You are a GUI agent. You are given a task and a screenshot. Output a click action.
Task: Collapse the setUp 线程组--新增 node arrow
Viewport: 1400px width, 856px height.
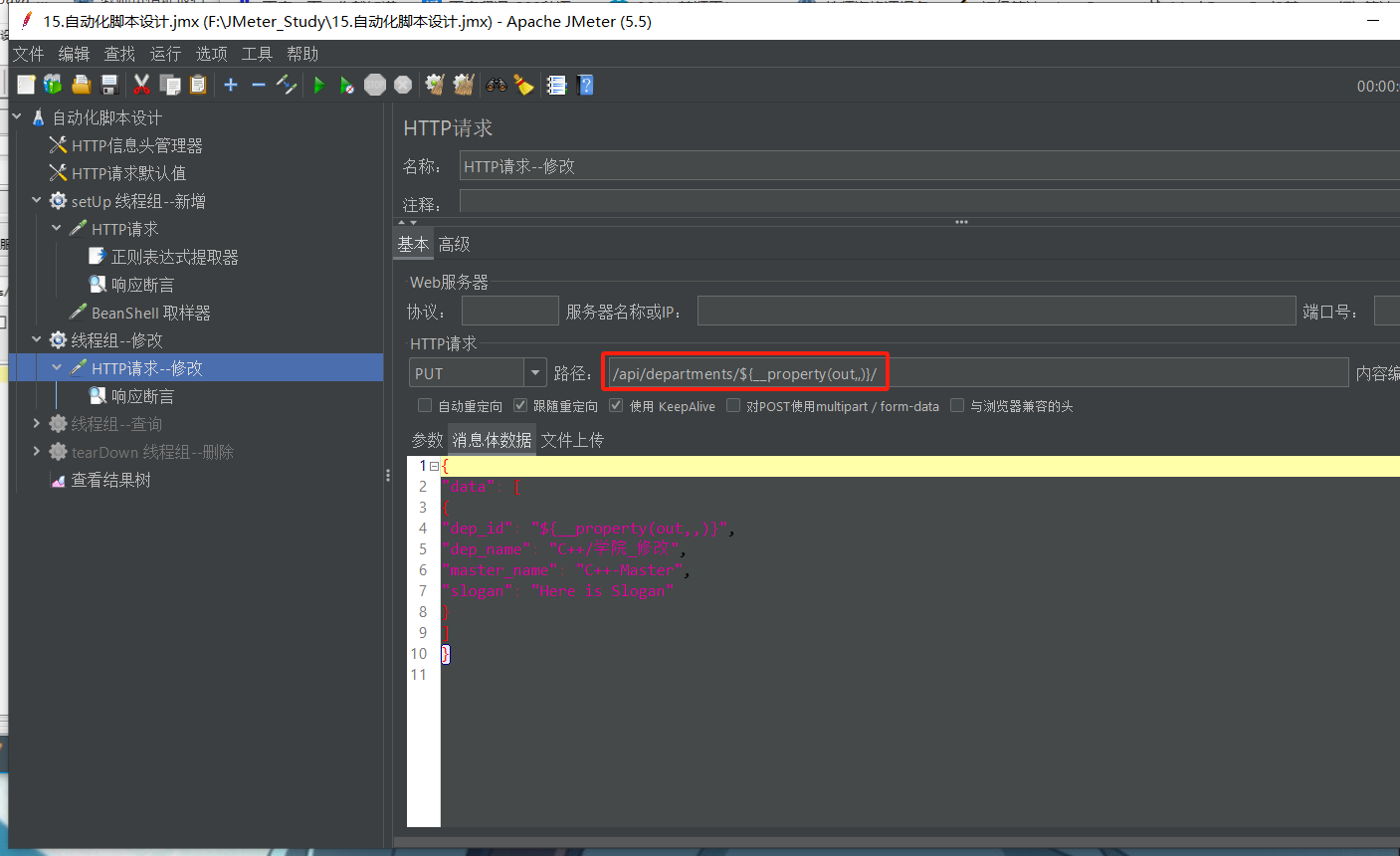point(37,201)
